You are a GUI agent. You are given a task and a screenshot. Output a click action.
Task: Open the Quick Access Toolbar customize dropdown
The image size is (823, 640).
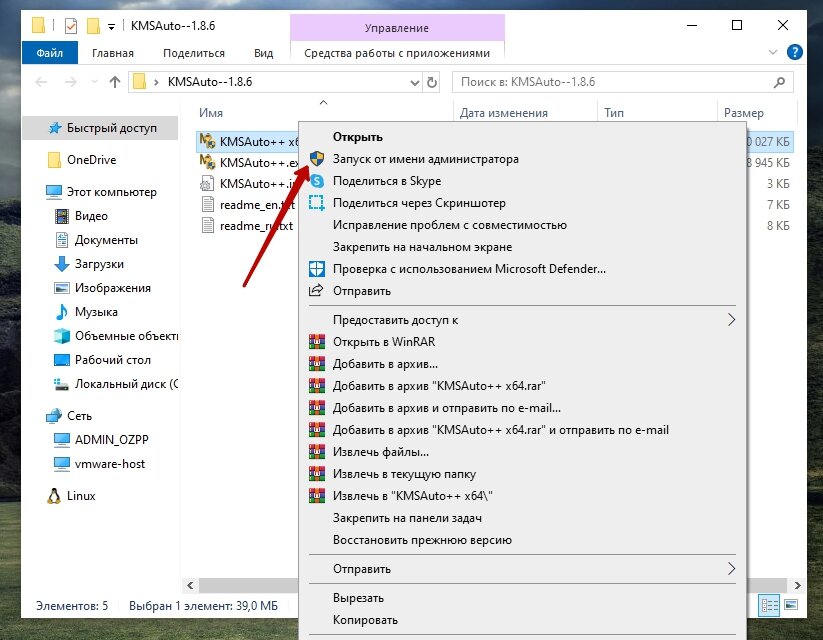click(x=113, y=25)
